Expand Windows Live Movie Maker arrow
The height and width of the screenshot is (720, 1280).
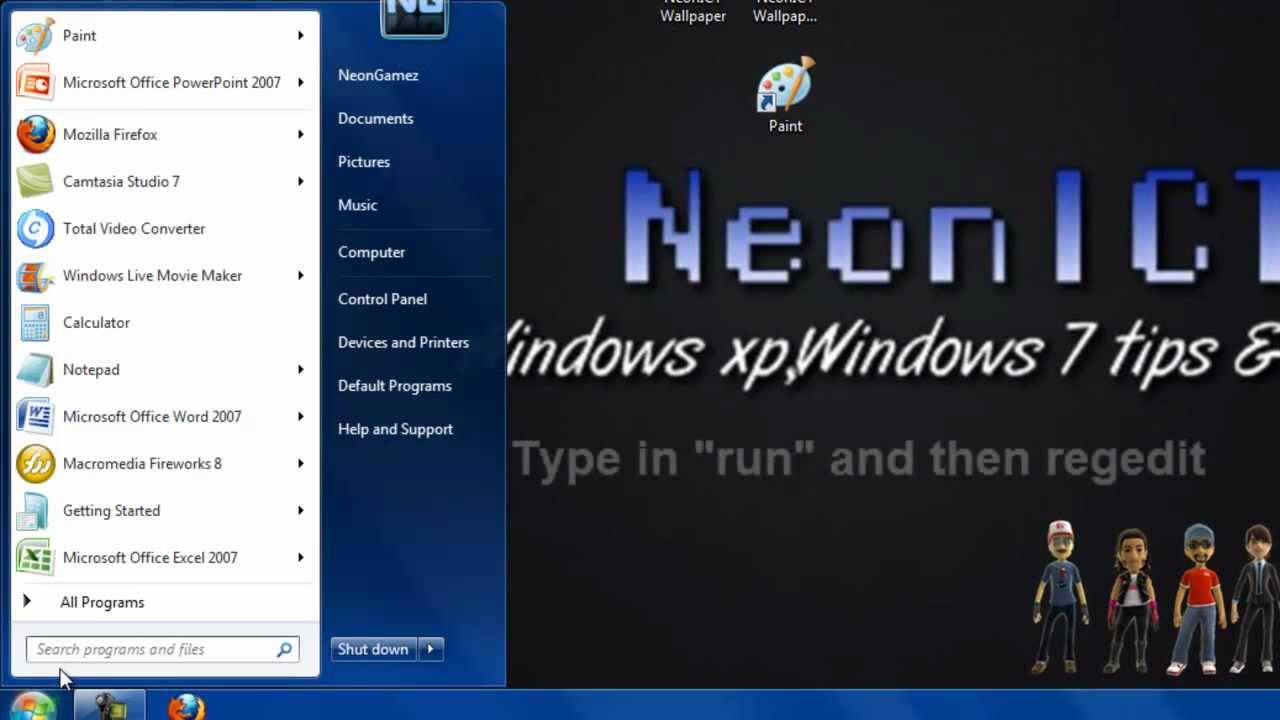point(300,275)
